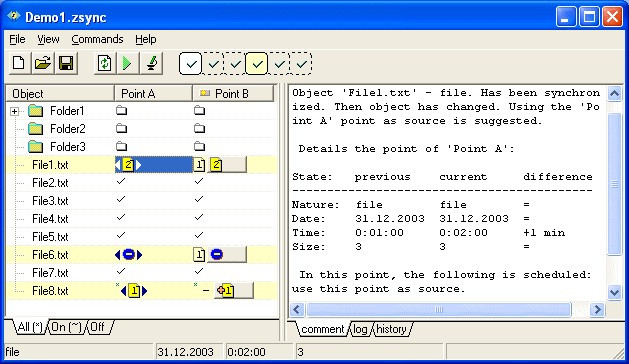Click the comment pane scroll up arrow
629x364 pixels.
click(x=615, y=94)
